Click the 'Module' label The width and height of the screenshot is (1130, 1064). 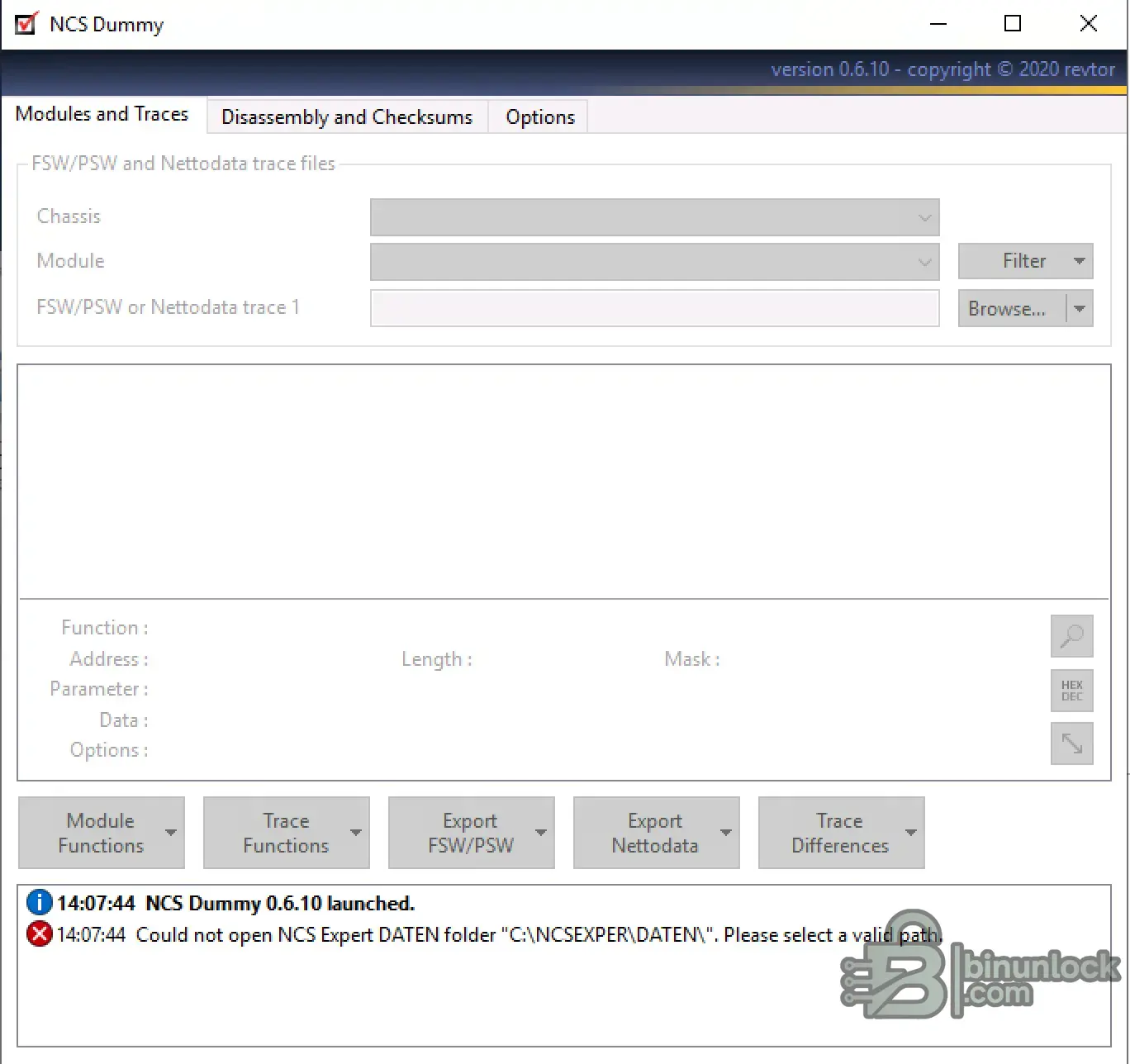(x=71, y=261)
